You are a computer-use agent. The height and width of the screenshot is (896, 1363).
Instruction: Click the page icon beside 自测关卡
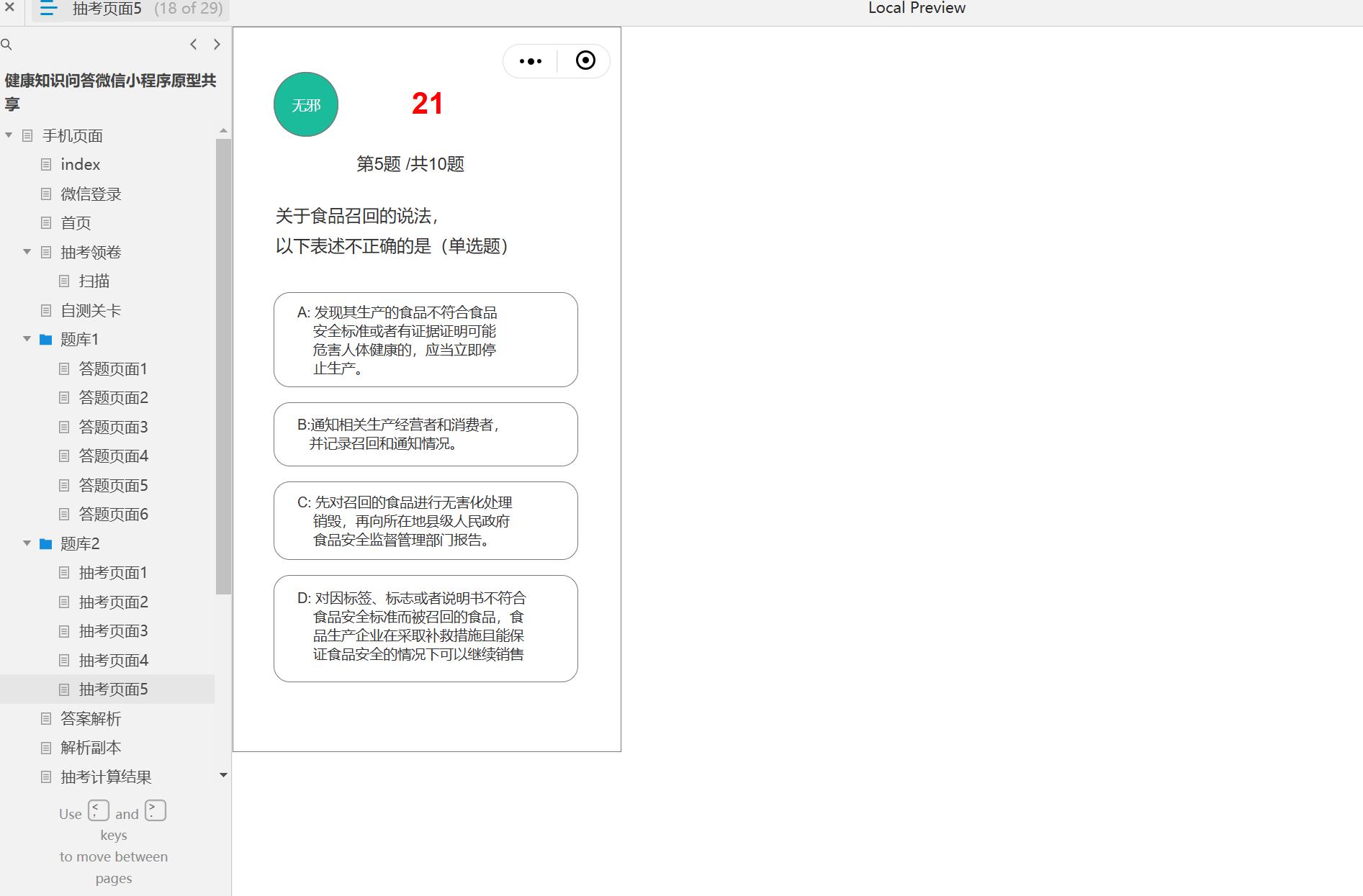pos(46,310)
